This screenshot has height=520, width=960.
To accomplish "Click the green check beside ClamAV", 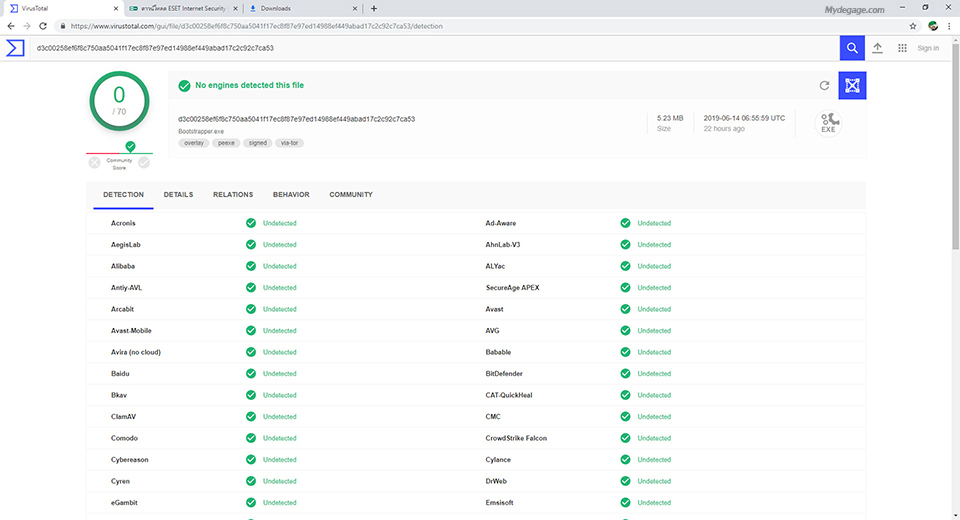I will click(x=251, y=416).
